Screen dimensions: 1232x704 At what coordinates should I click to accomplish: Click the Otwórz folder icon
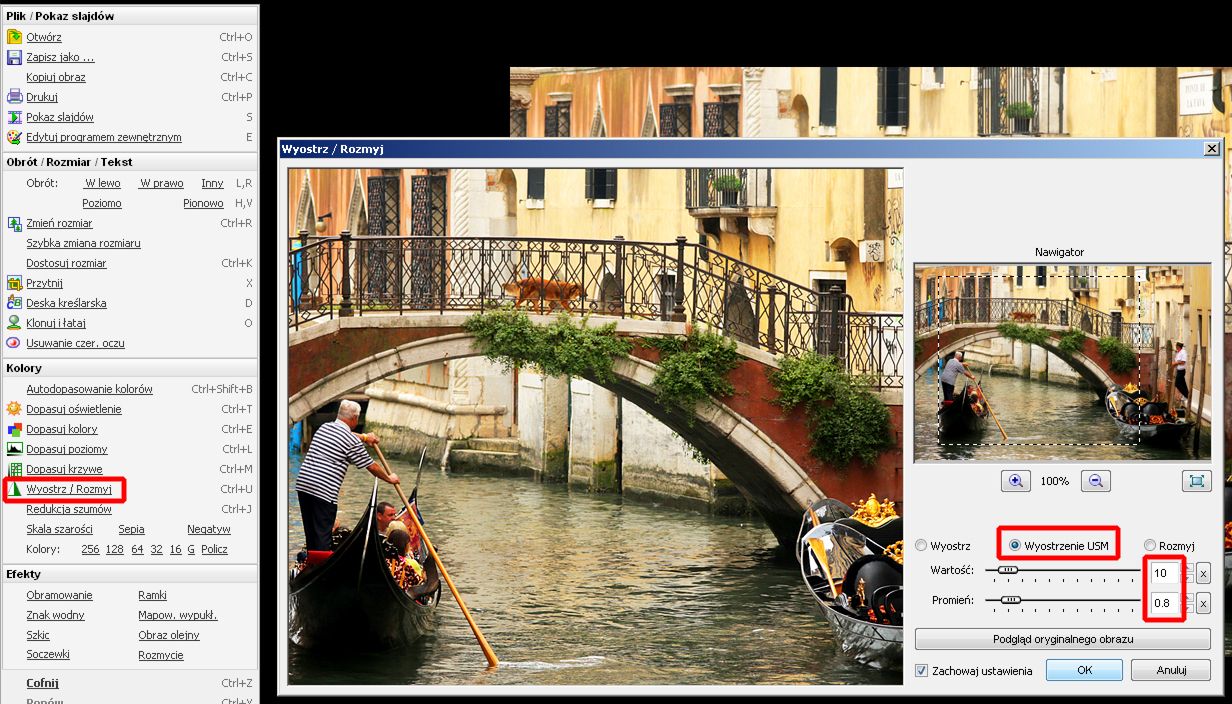14,37
